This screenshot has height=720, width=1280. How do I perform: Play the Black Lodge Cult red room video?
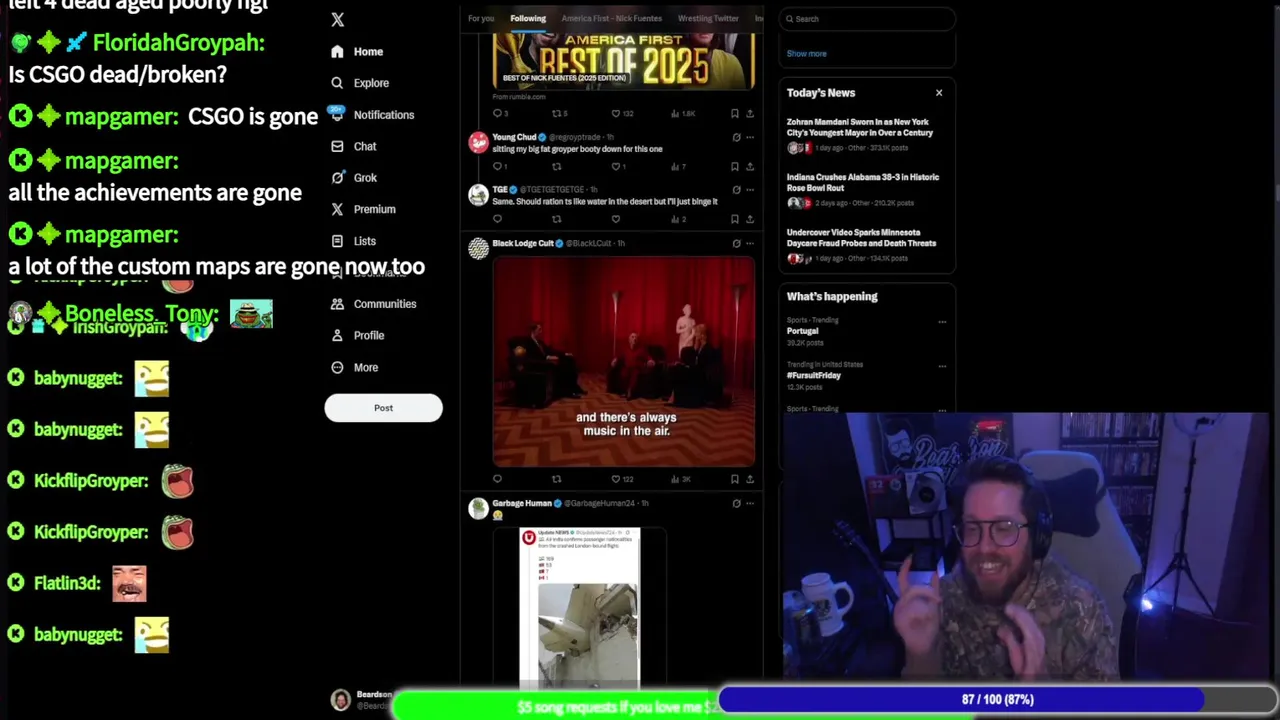623,362
